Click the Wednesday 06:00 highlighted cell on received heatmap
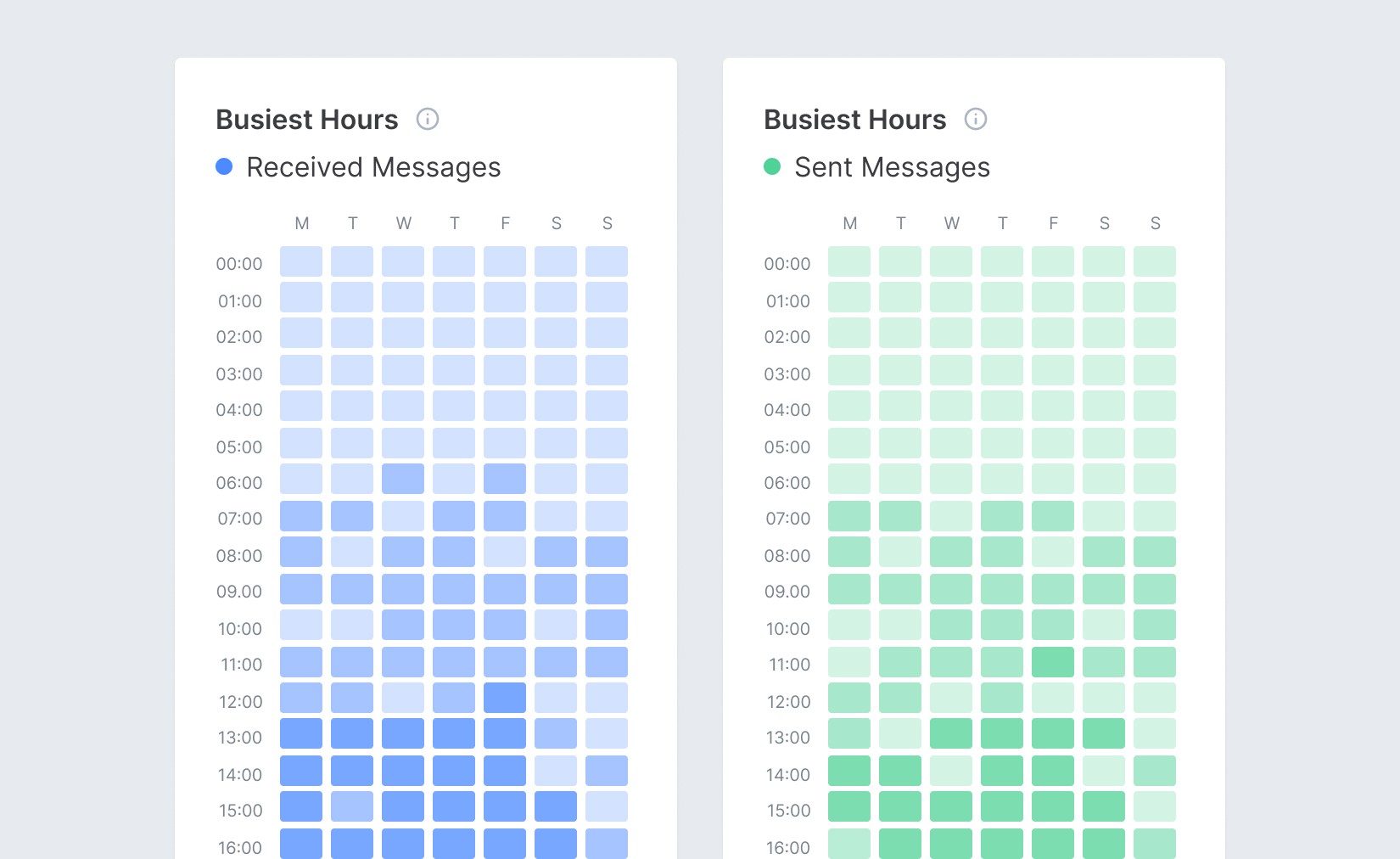The image size is (1400, 859). coord(403,479)
